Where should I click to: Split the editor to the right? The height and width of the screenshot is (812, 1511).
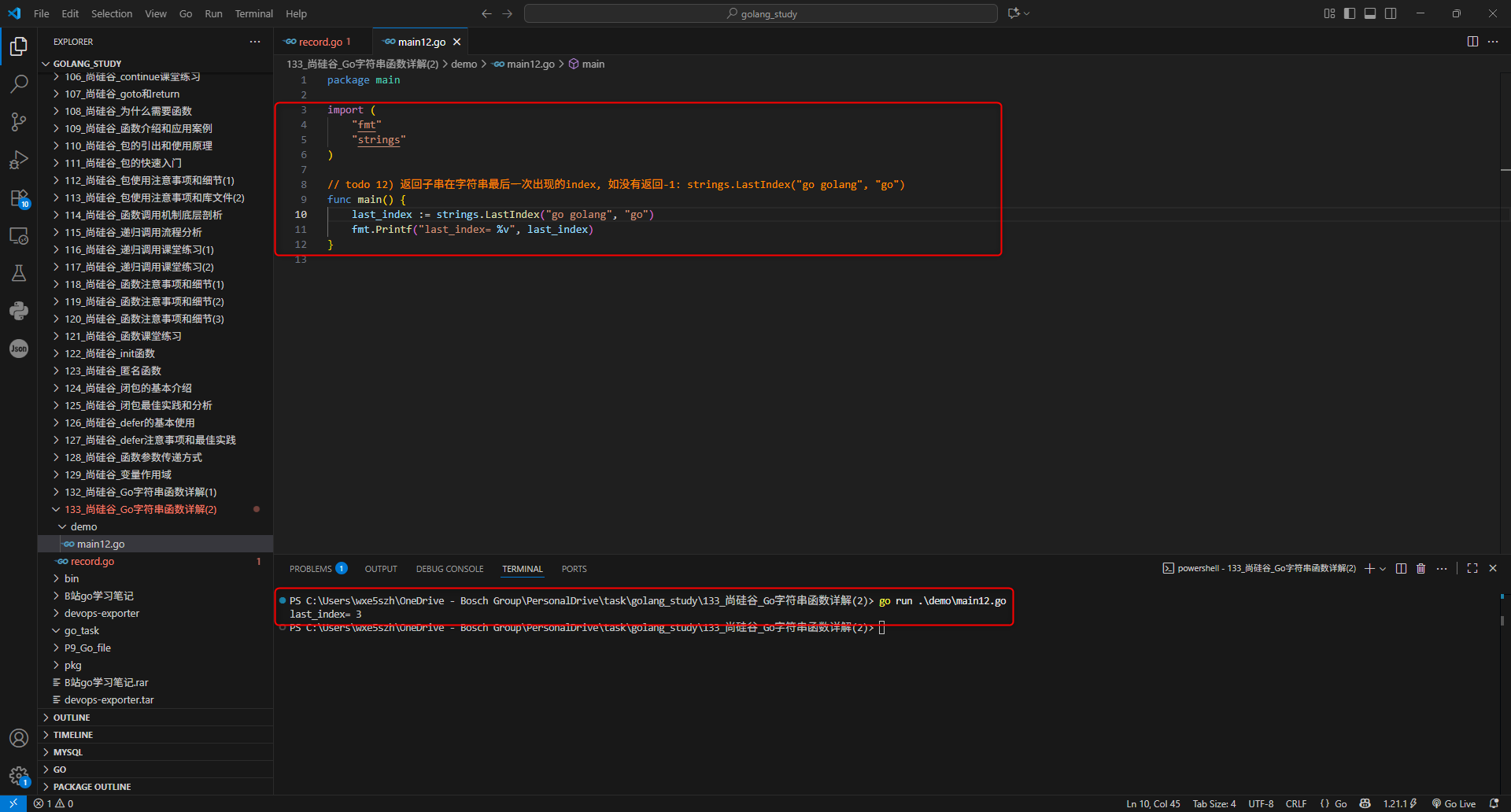[x=1472, y=42]
